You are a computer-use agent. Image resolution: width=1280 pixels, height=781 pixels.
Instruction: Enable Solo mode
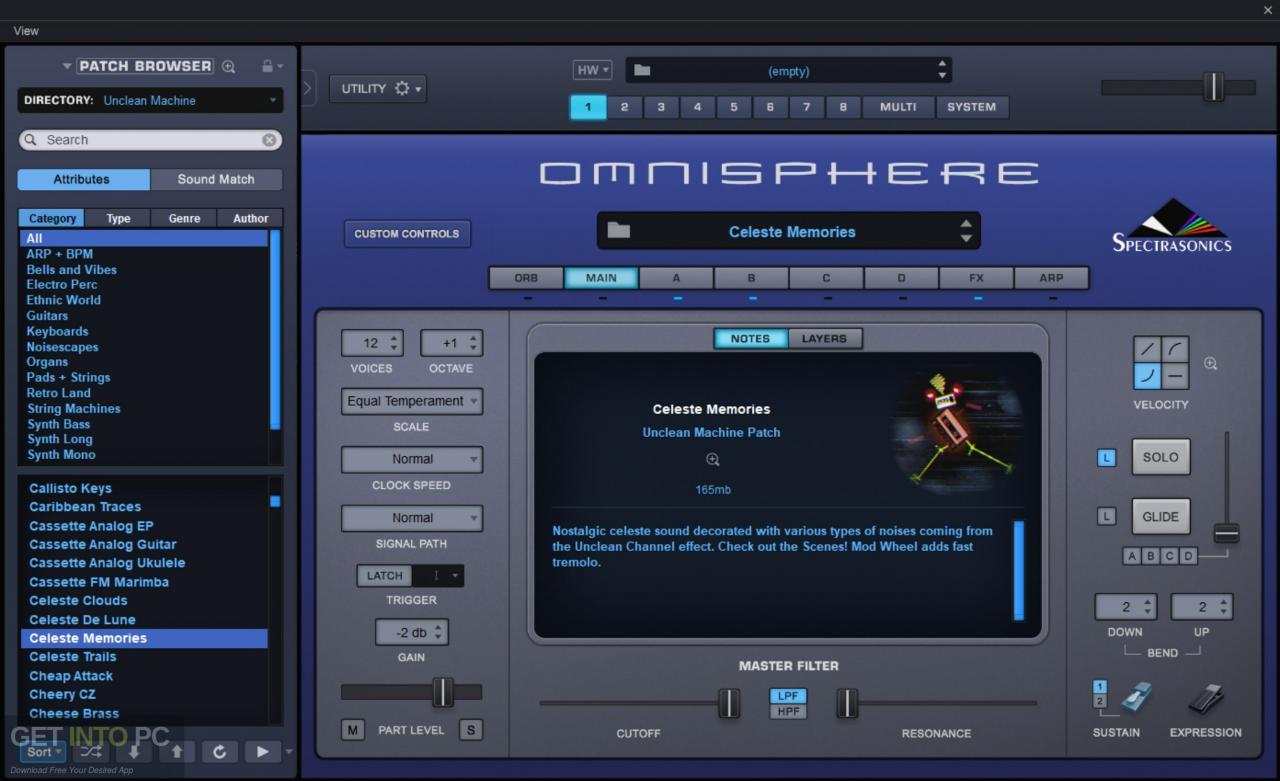pos(1161,457)
